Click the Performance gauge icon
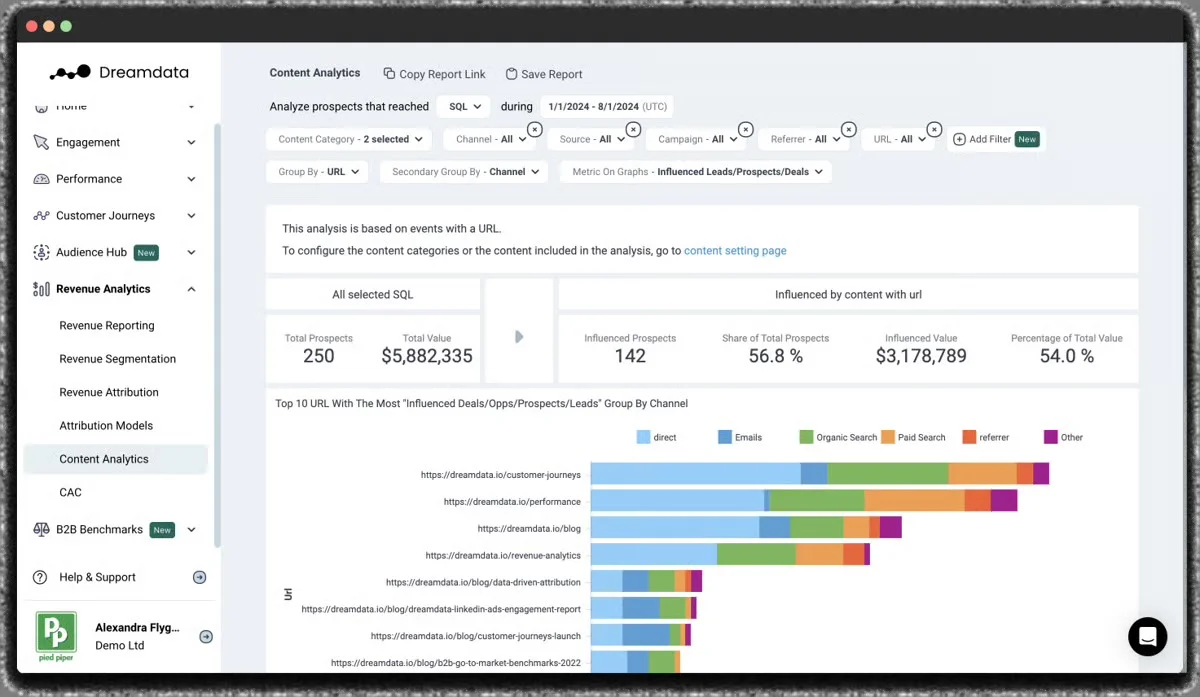This screenshot has height=697, width=1200. coord(41,179)
